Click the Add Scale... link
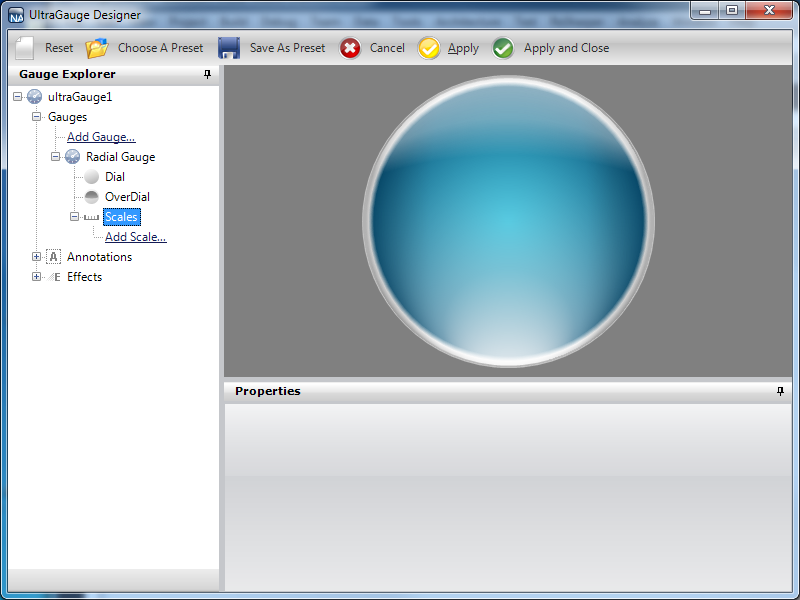The image size is (800, 600). coord(135,237)
